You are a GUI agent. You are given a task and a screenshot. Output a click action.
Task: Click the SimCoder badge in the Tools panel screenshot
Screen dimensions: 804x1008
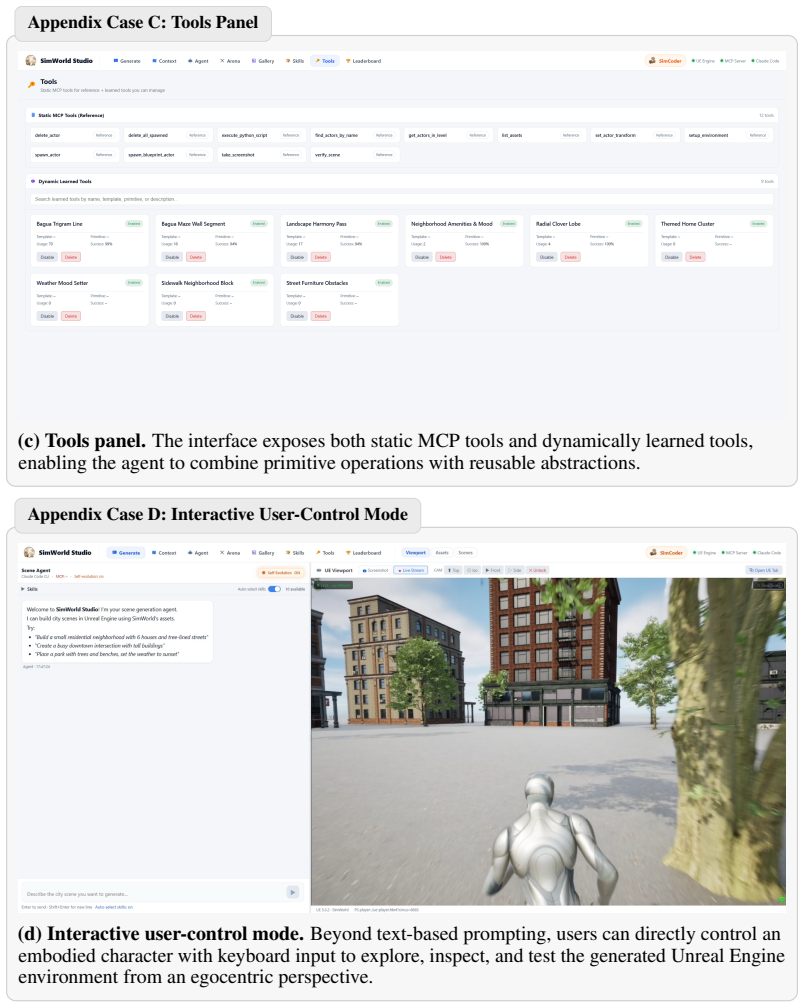[x=665, y=61]
